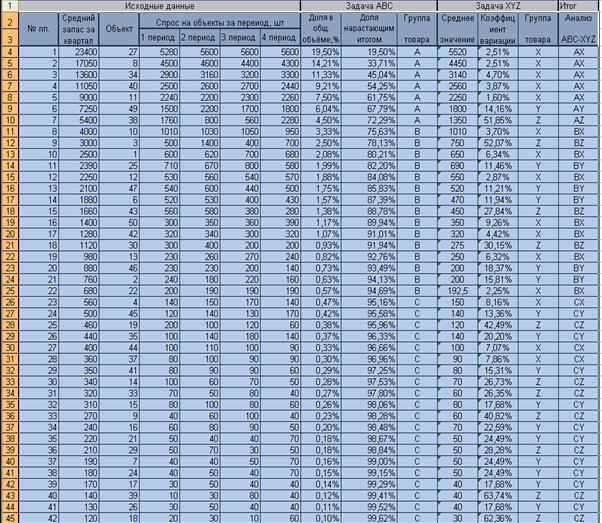
Task: Select the 63,74% variation cell
Action: (x=498, y=495)
